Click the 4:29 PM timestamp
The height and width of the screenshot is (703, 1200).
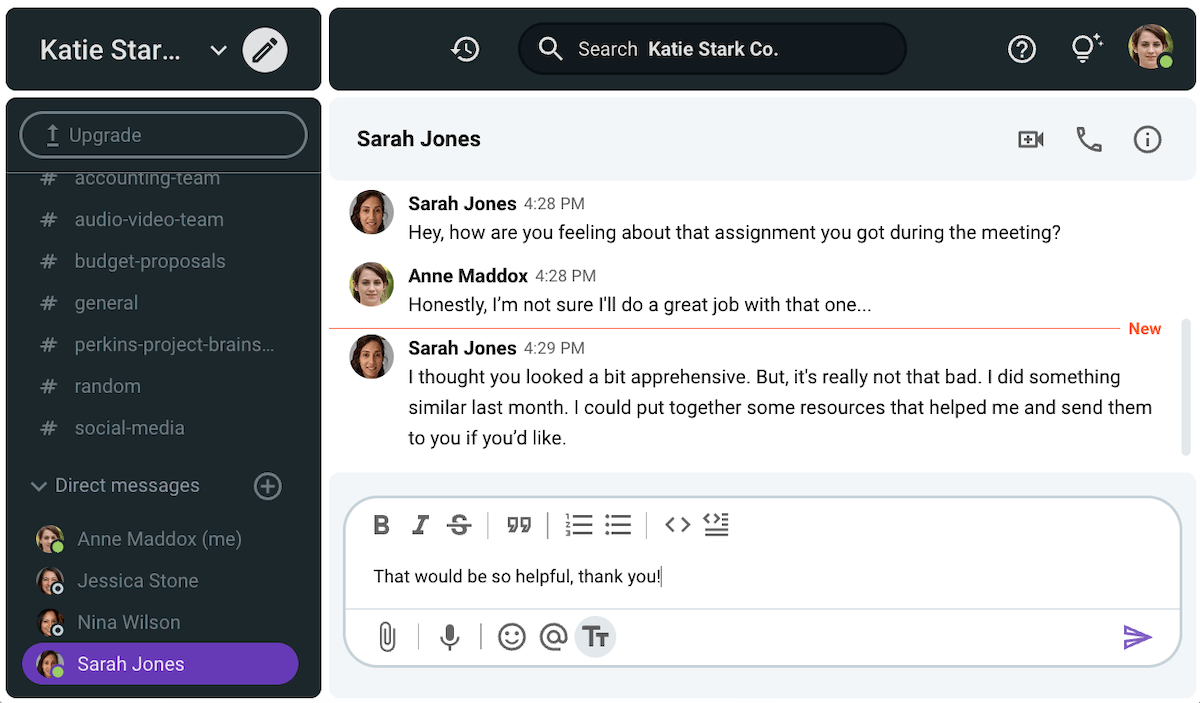(x=555, y=349)
